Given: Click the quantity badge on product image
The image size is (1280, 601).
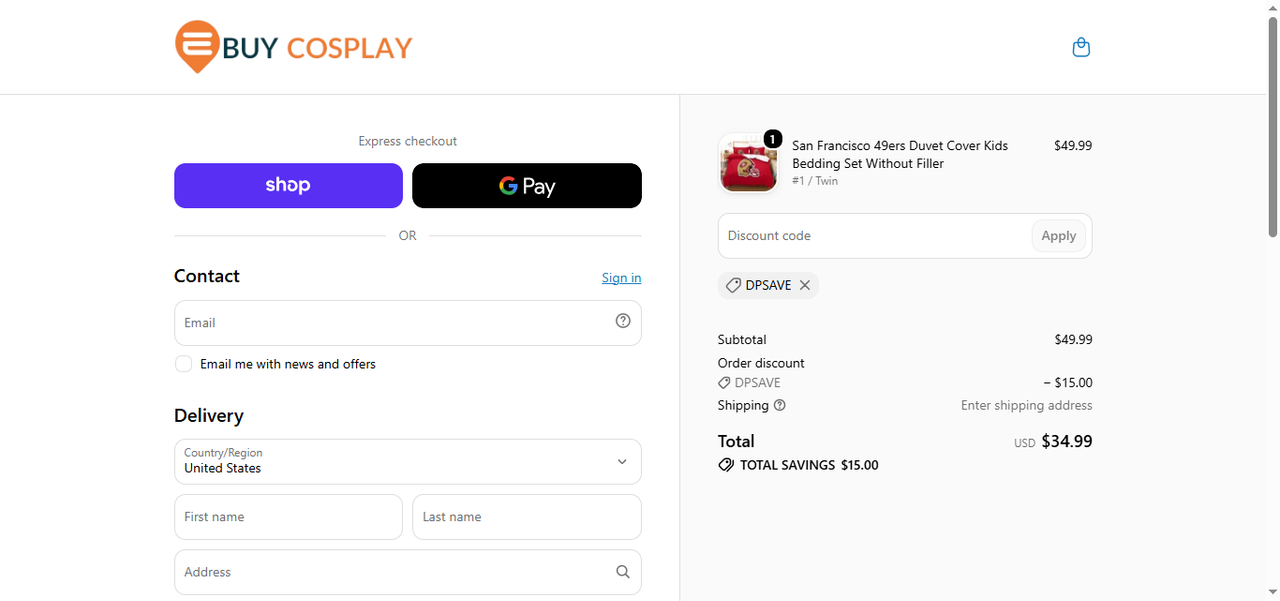Looking at the screenshot, I should tap(772, 139).
